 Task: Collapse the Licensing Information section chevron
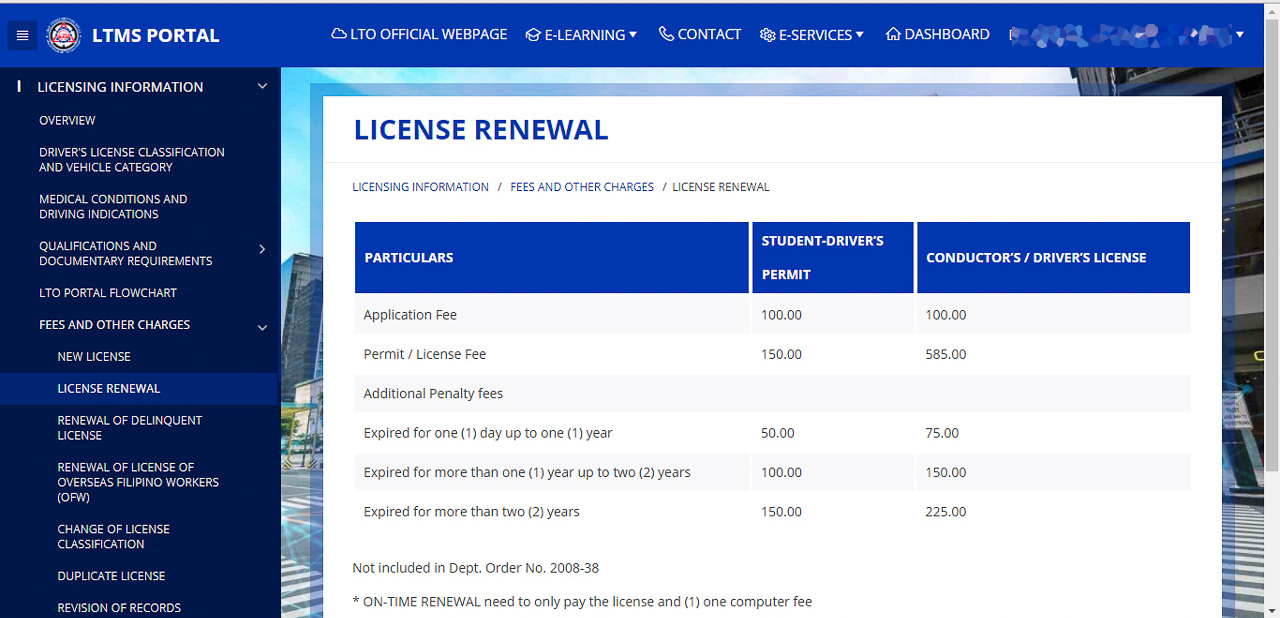pos(262,87)
